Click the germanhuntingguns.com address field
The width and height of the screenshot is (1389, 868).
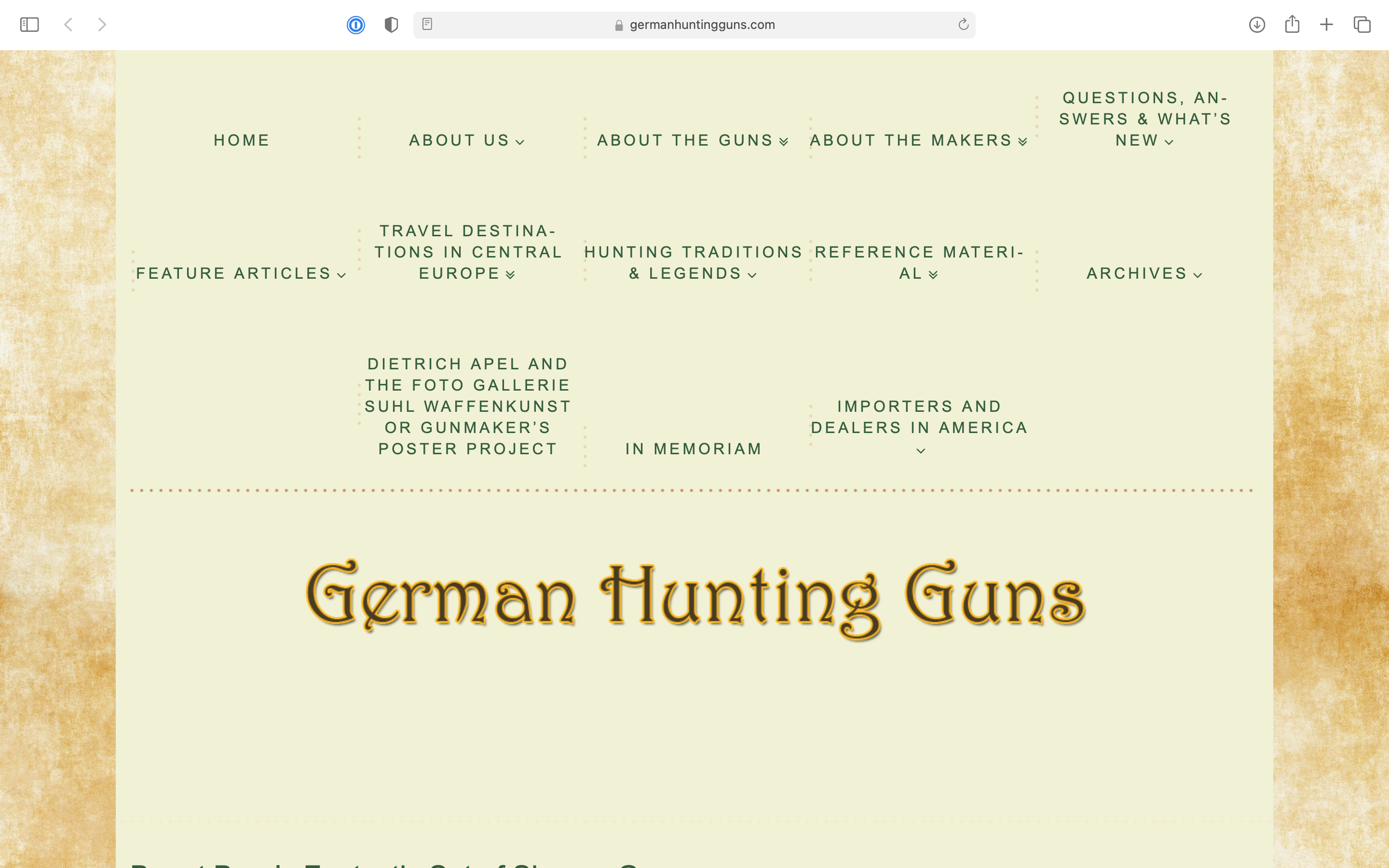point(701,25)
